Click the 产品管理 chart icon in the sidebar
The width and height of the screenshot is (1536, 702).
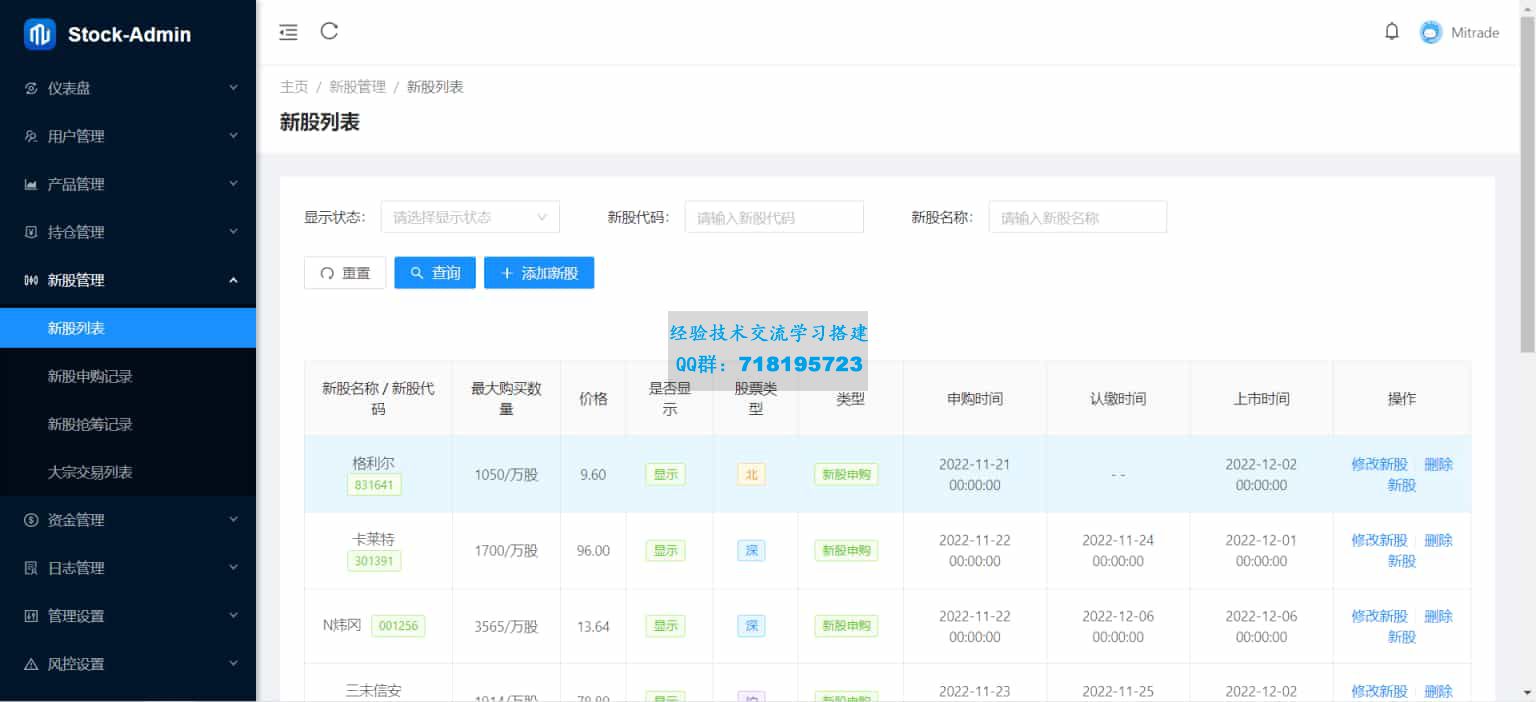pos(31,184)
